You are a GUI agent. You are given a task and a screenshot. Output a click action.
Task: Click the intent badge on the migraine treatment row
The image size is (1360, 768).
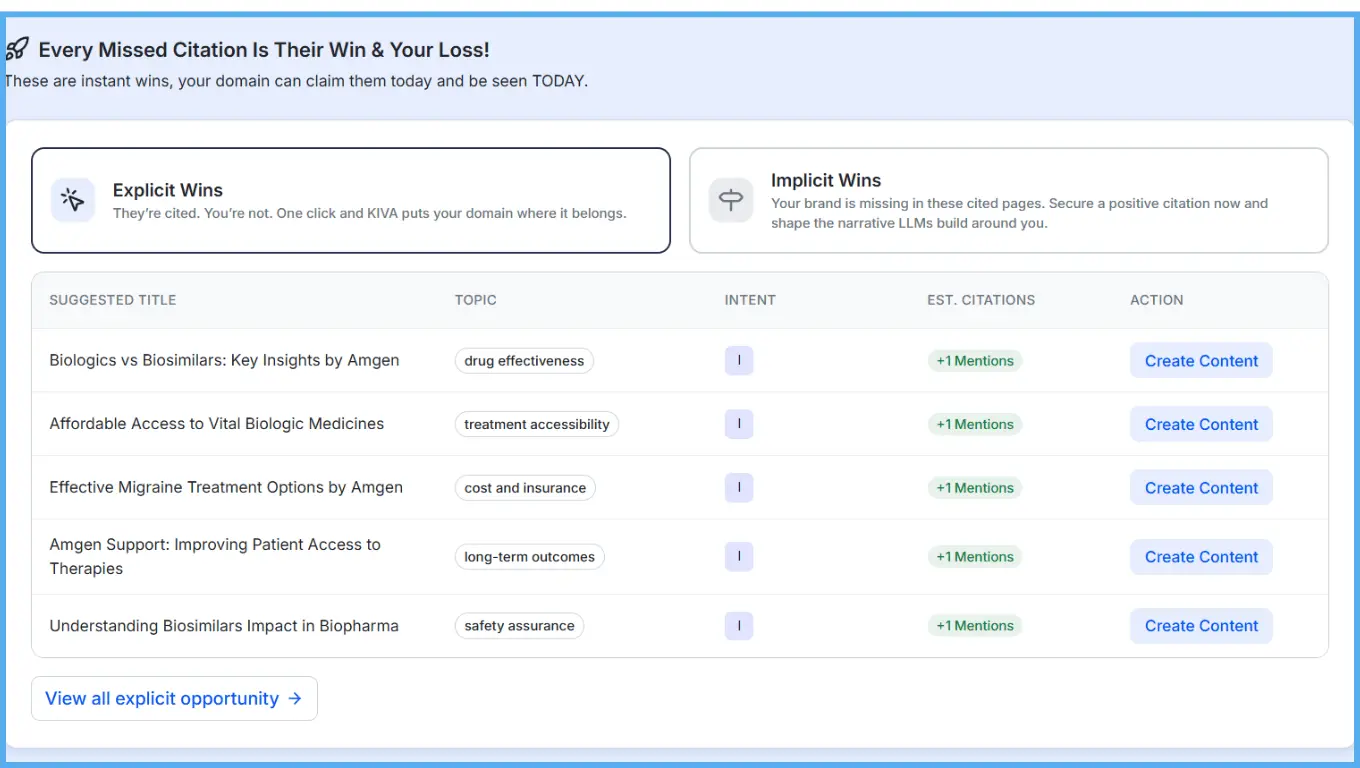click(739, 487)
